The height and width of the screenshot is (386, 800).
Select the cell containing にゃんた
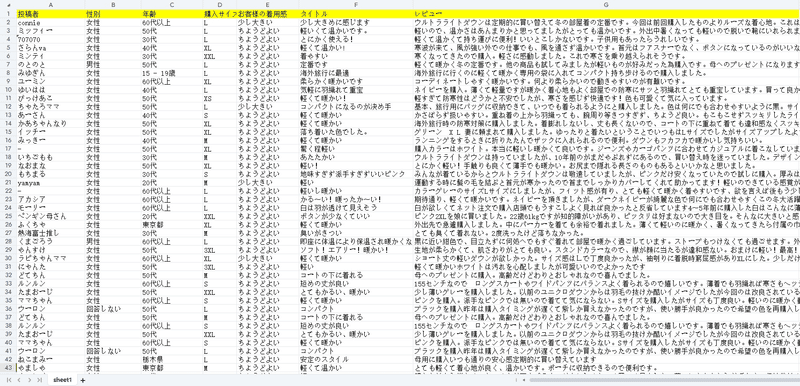(x=51, y=267)
